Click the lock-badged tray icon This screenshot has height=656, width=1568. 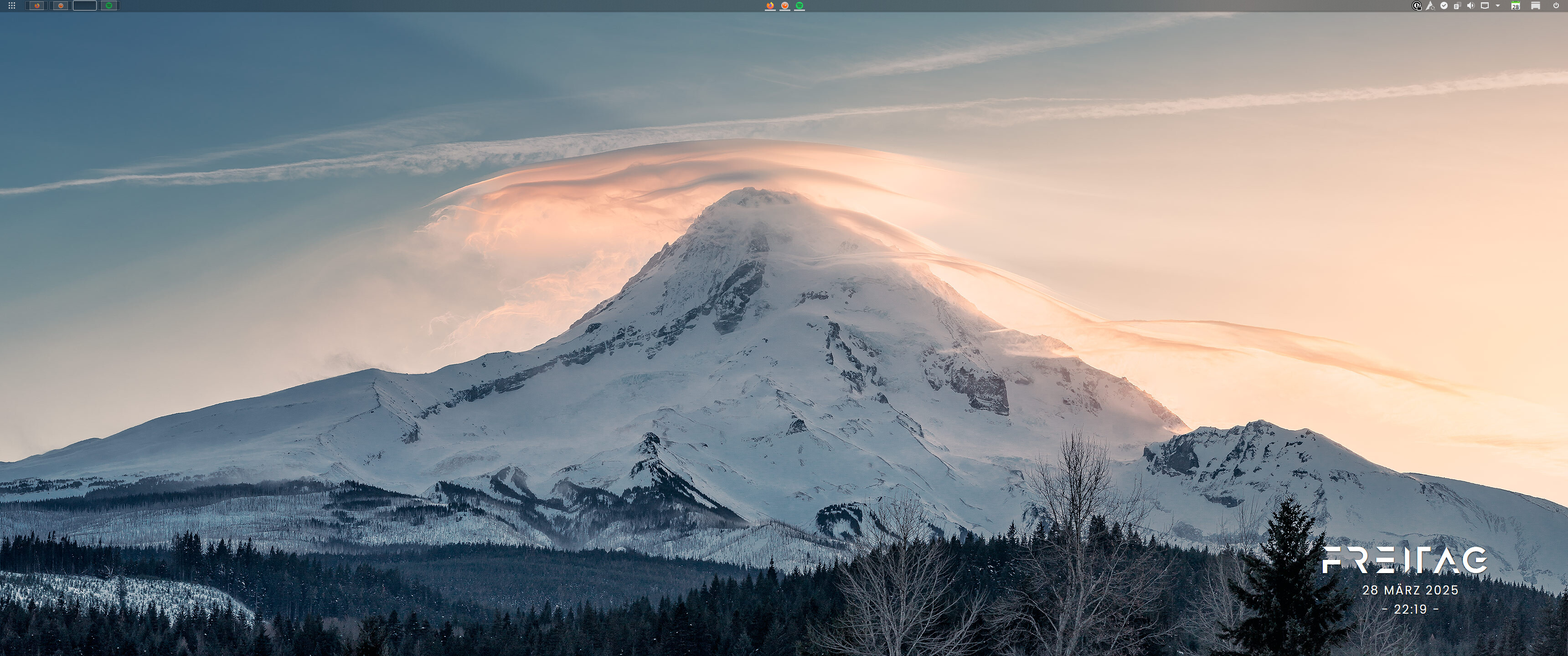tap(1416, 5)
